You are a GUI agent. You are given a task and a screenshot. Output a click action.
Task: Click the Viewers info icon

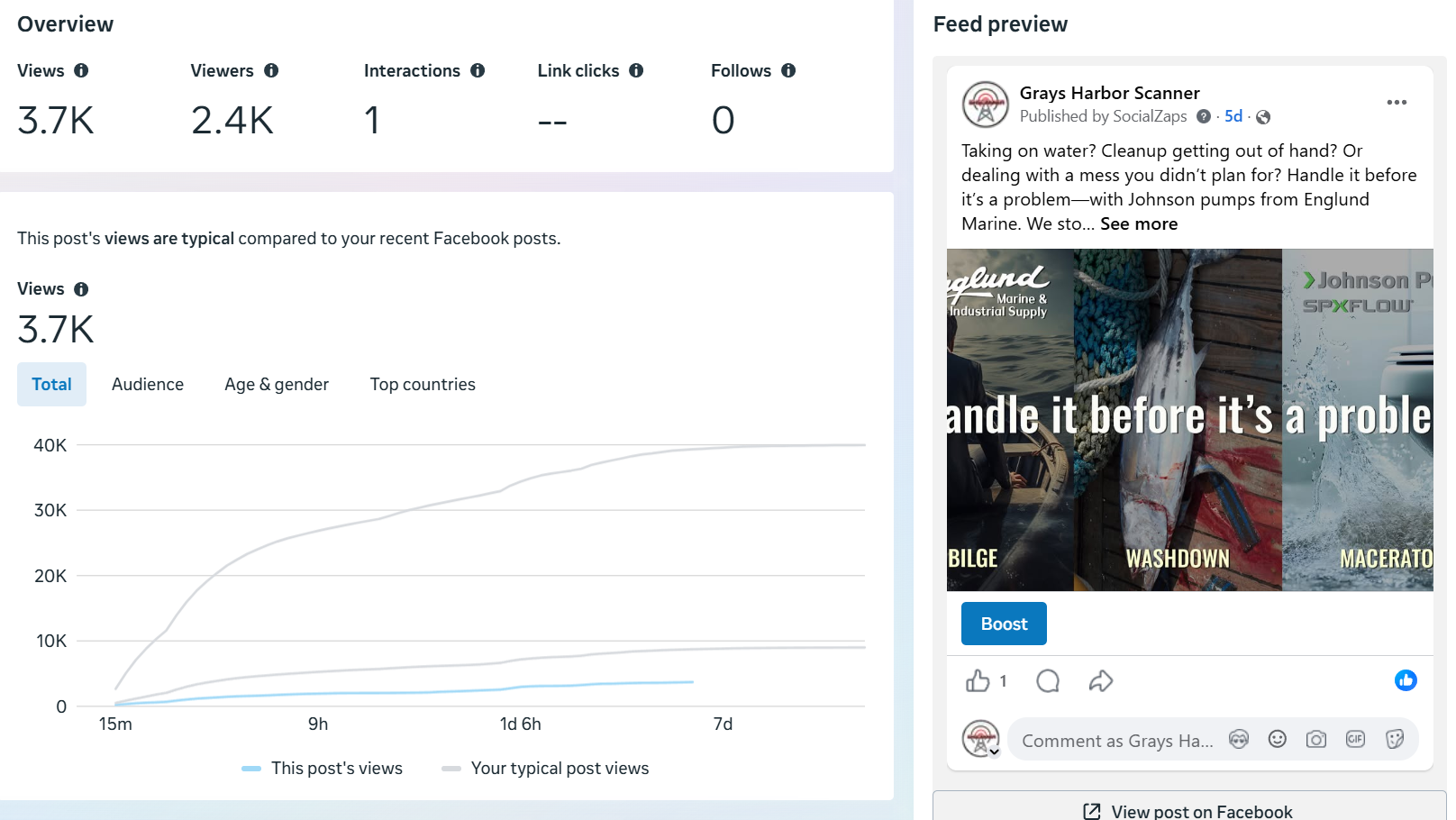tap(271, 70)
